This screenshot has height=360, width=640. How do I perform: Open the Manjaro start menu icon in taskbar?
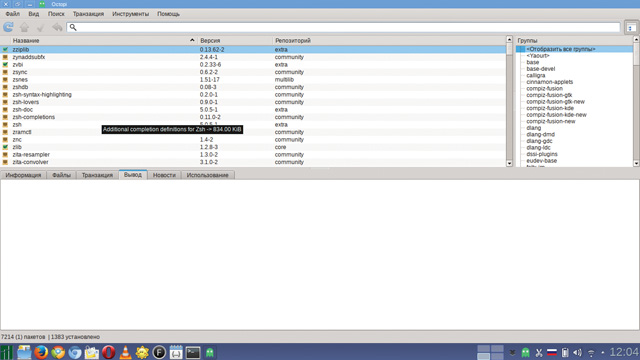pyautogui.click(x=7, y=352)
